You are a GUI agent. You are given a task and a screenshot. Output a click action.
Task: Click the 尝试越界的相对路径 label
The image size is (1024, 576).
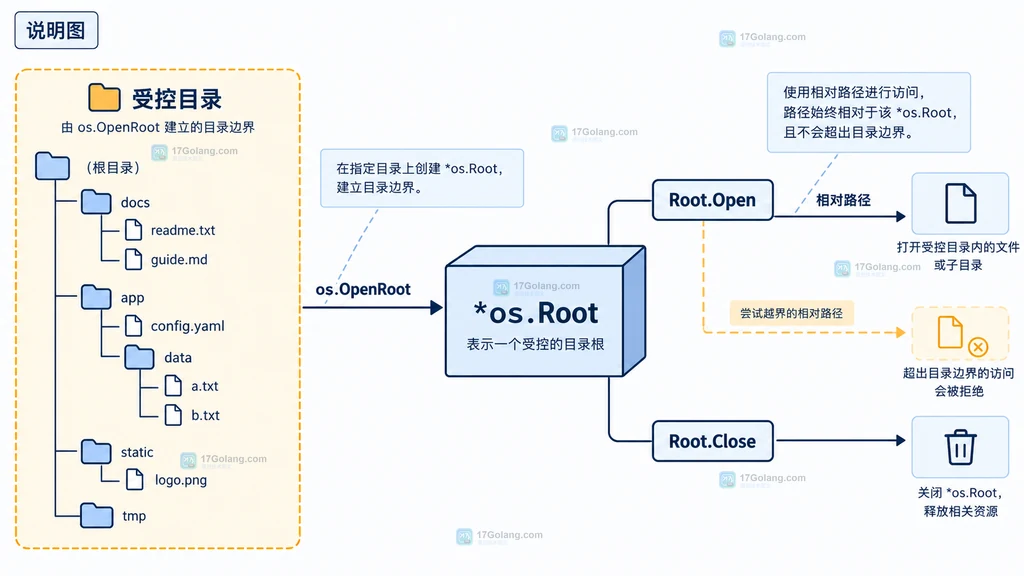(x=791, y=313)
